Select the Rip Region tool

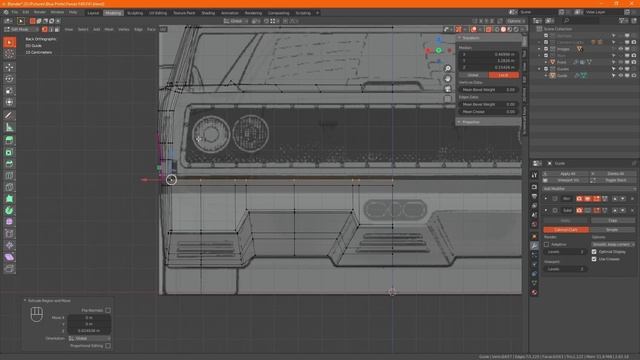click(9, 269)
